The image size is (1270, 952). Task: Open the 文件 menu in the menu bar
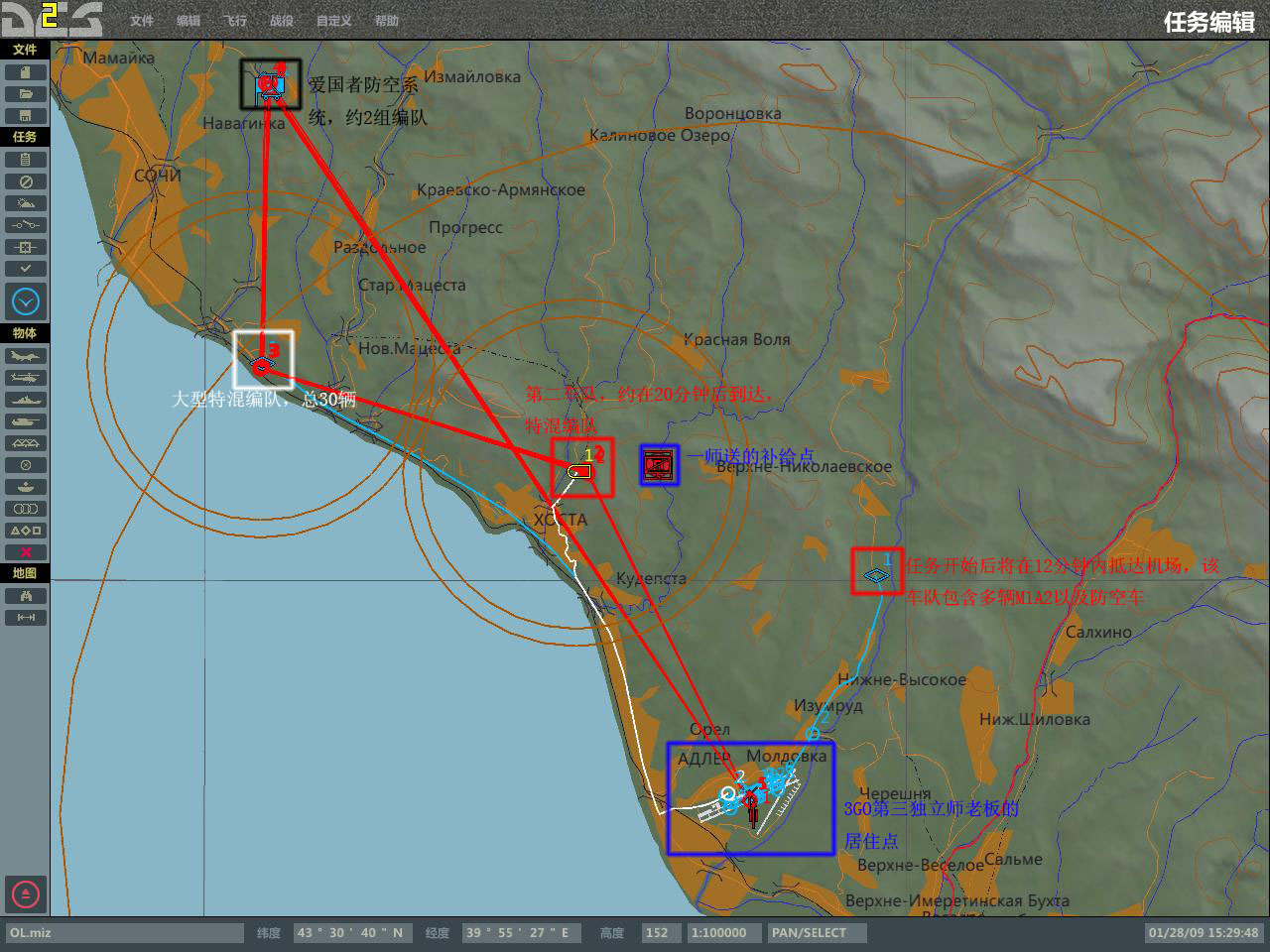pos(142,21)
